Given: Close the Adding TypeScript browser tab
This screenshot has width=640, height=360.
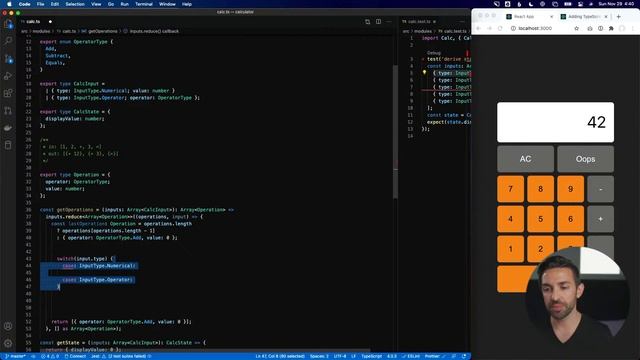Looking at the screenshot, I should pyautogui.click(x=606, y=17).
